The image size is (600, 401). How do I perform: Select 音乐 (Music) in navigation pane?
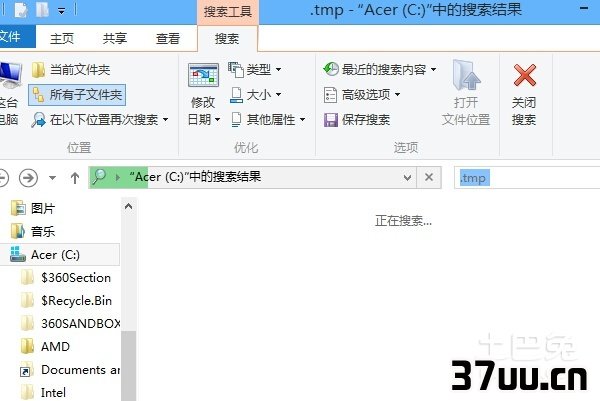[x=43, y=231]
